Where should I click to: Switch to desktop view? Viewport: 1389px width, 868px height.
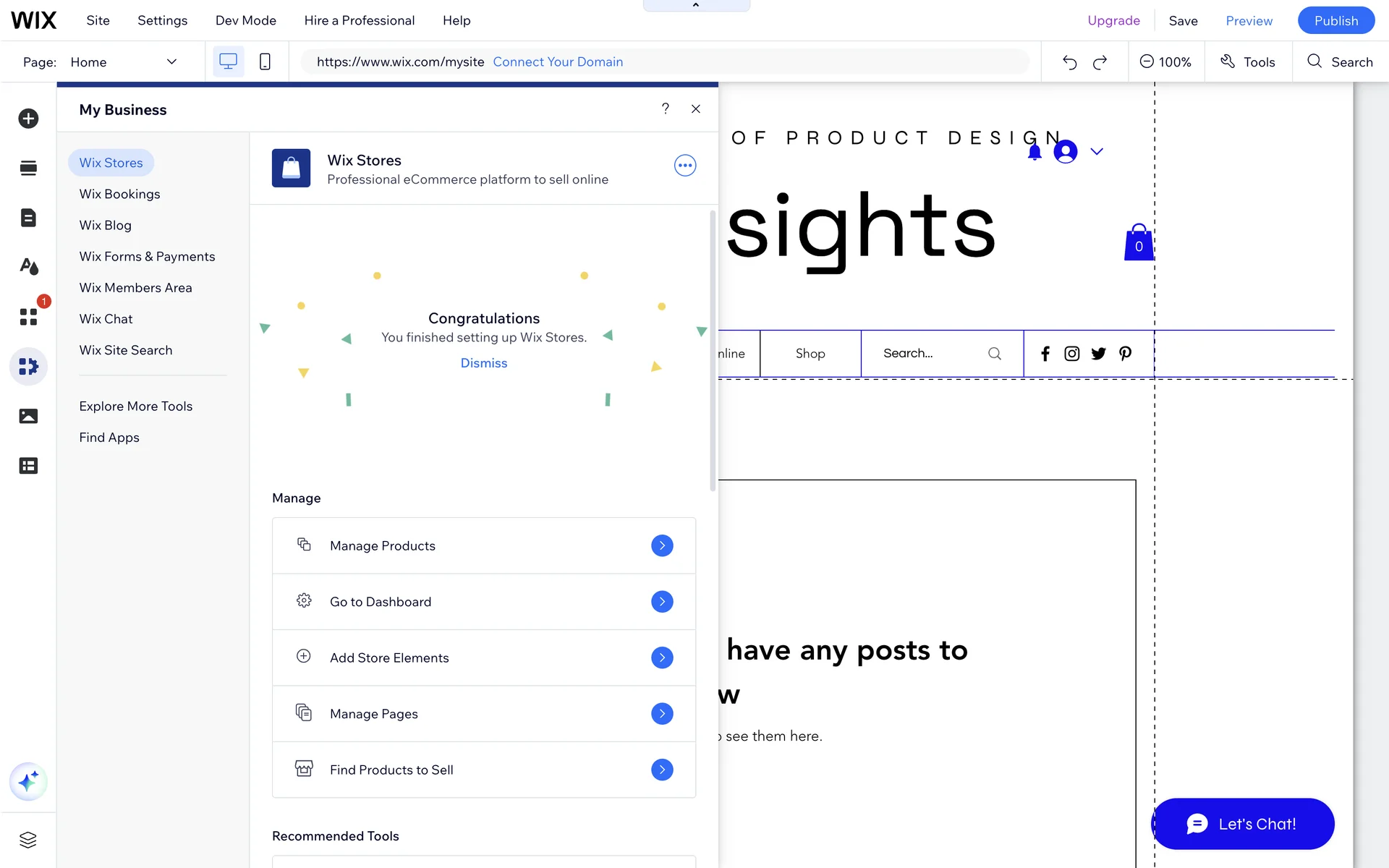(x=228, y=62)
